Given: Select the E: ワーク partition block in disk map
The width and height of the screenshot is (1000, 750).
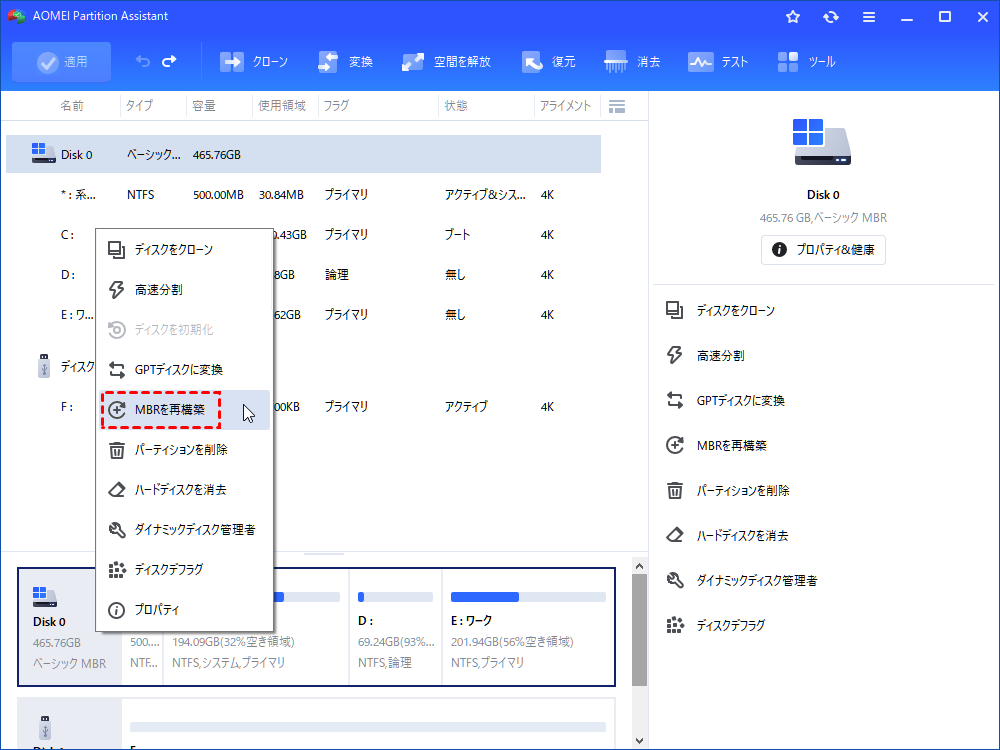Looking at the screenshot, I should (528, 627).
